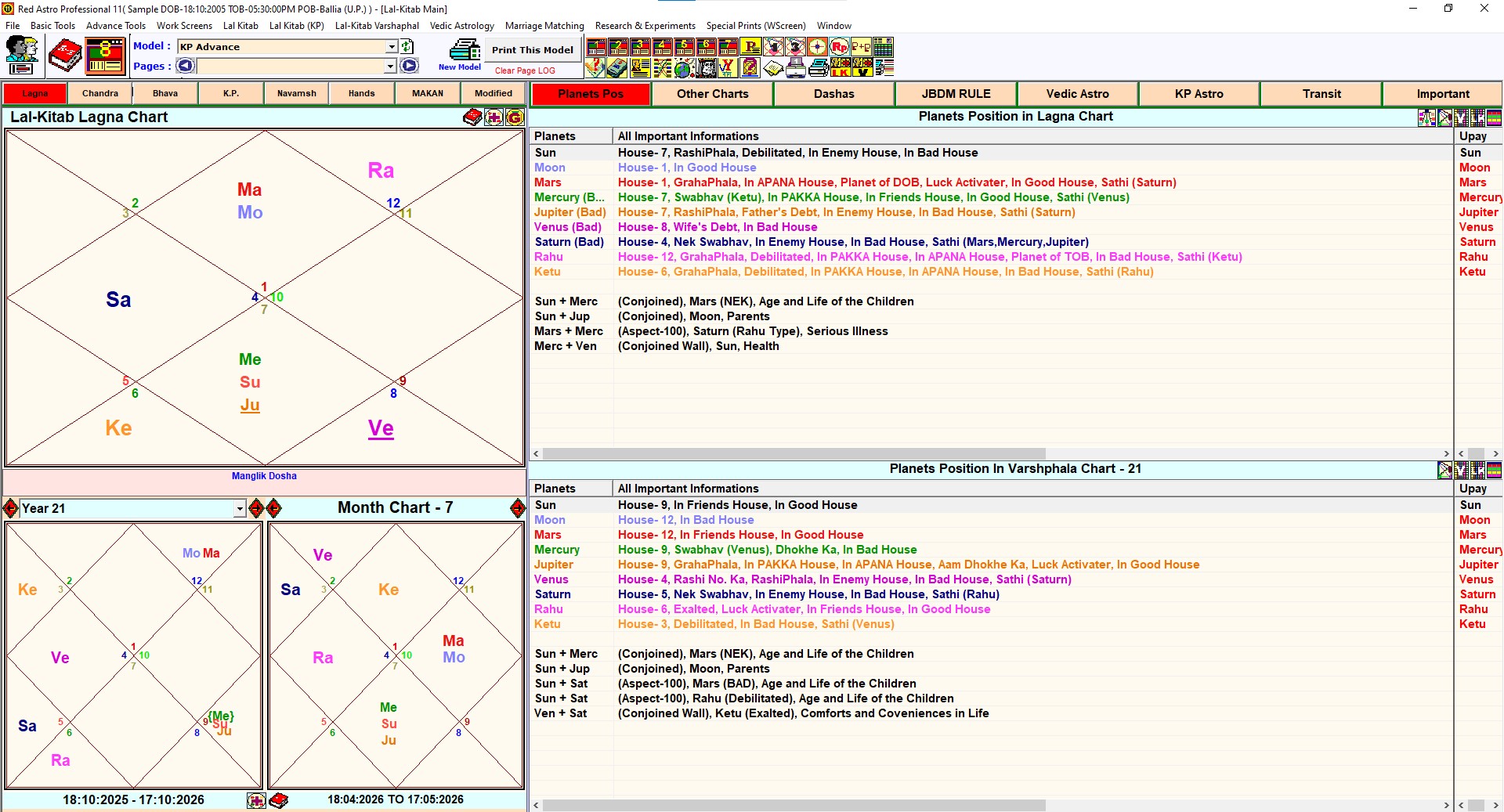Switch to the MAKAN tab
Viewport: 1504px width, 812px height.
tap(428, 93)
